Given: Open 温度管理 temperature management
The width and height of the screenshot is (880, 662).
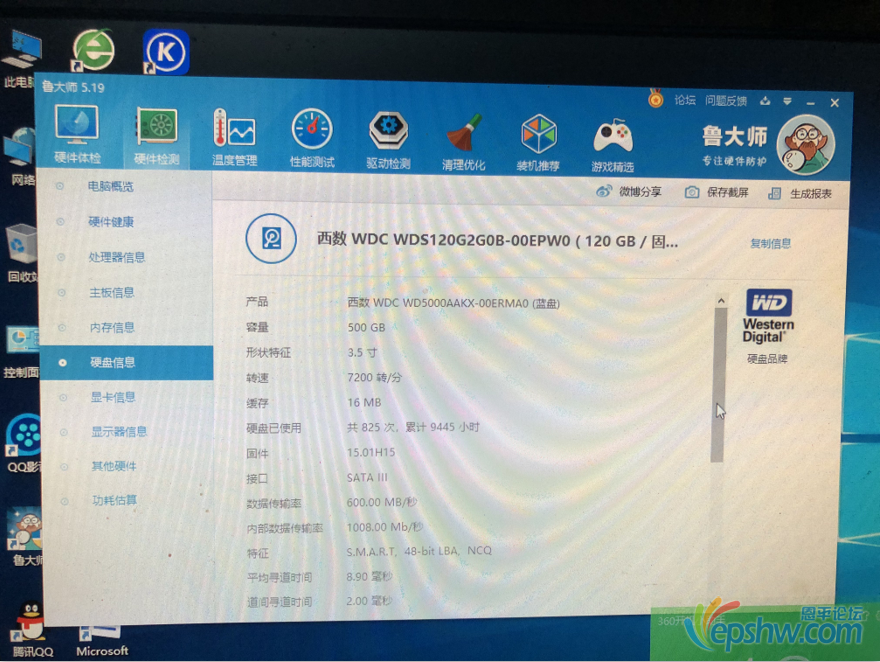Looking at the screenshot, I should [234, 138].
